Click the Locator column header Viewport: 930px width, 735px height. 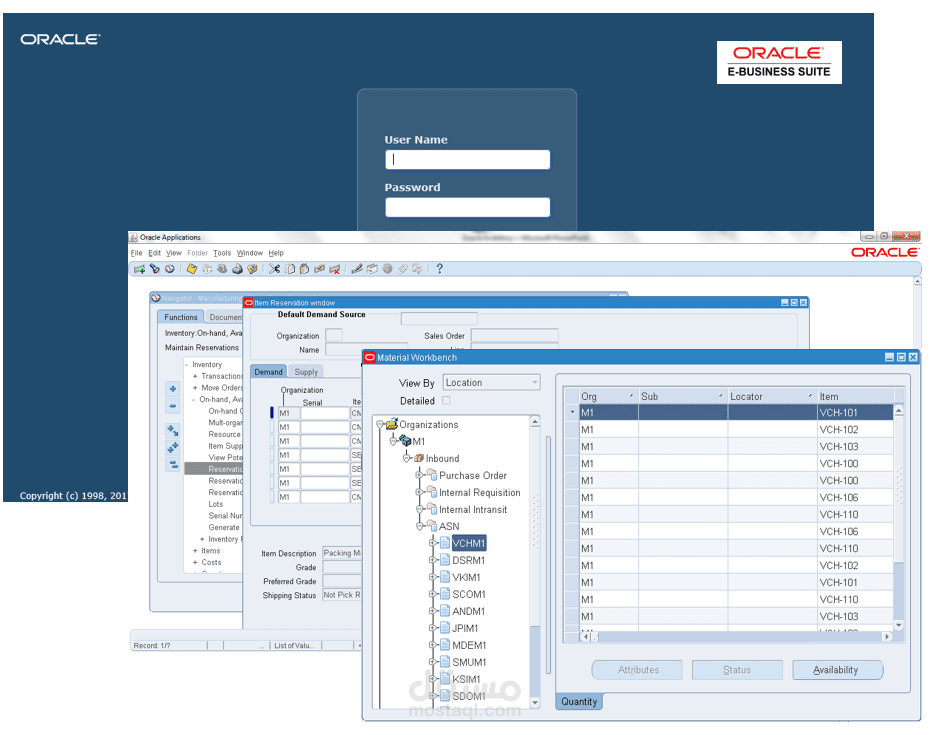[x=772, y=396]
